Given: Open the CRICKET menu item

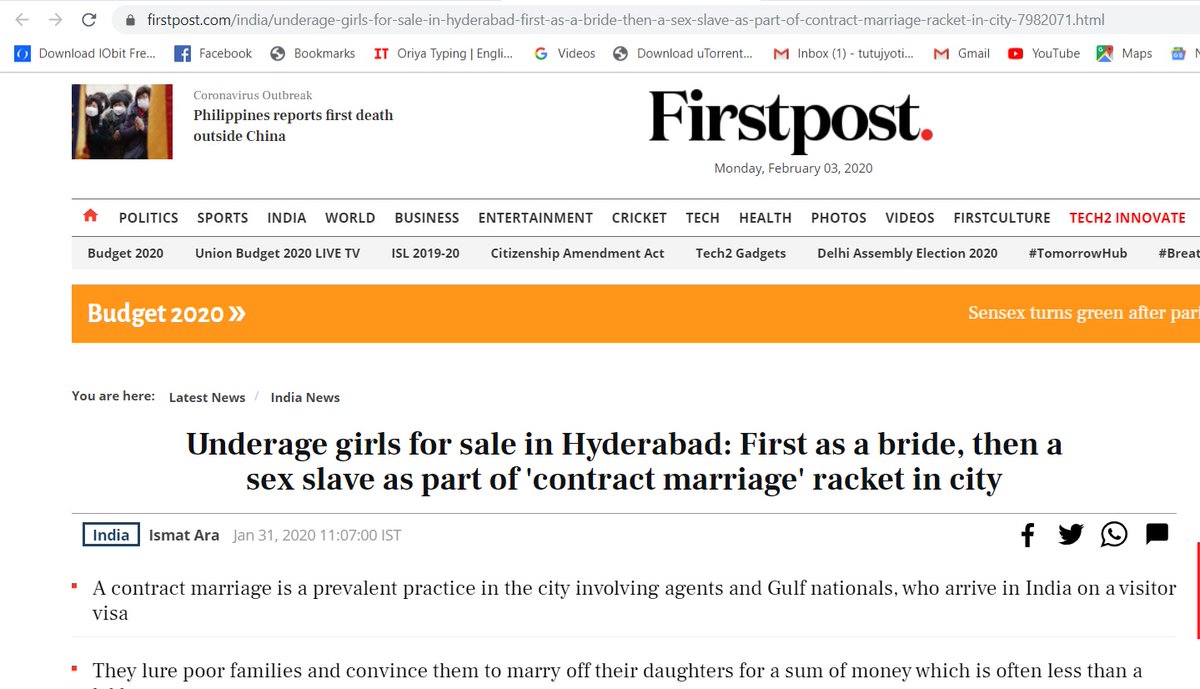Looking at the screenshot, I should click(x=639, y=218).
